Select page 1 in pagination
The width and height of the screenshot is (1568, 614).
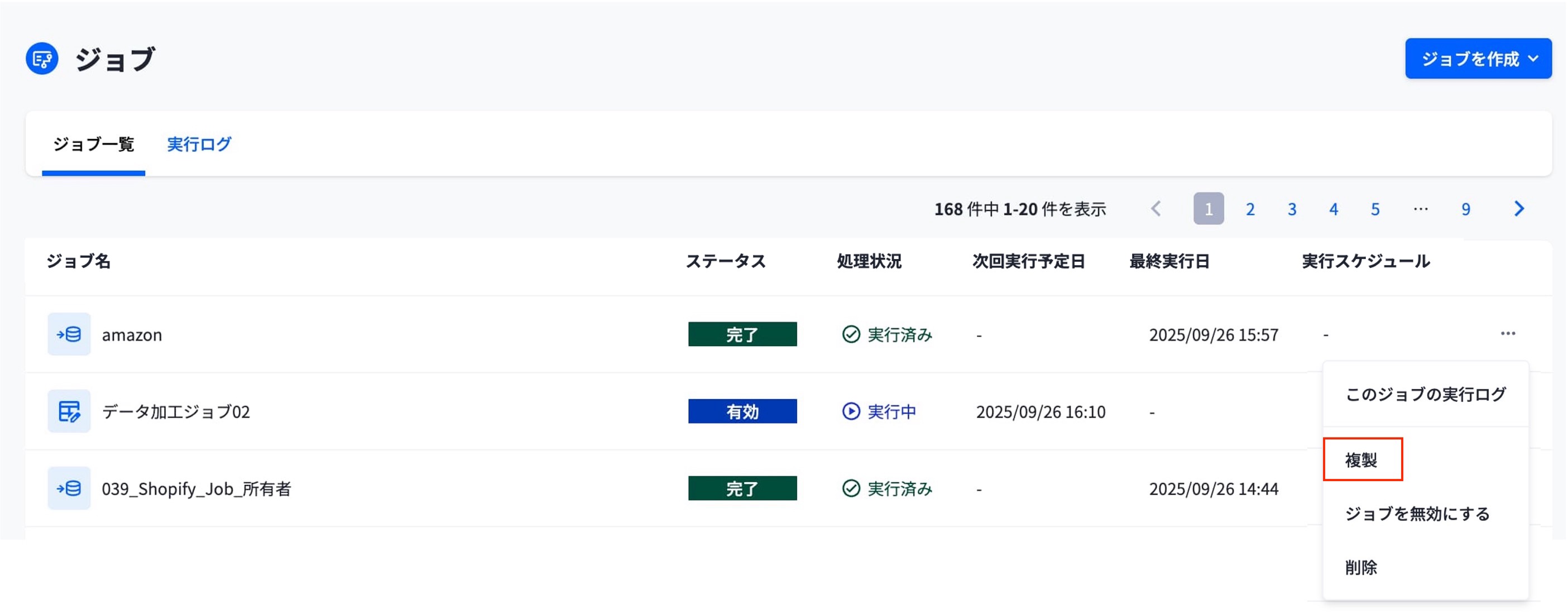pos(1209,209)
